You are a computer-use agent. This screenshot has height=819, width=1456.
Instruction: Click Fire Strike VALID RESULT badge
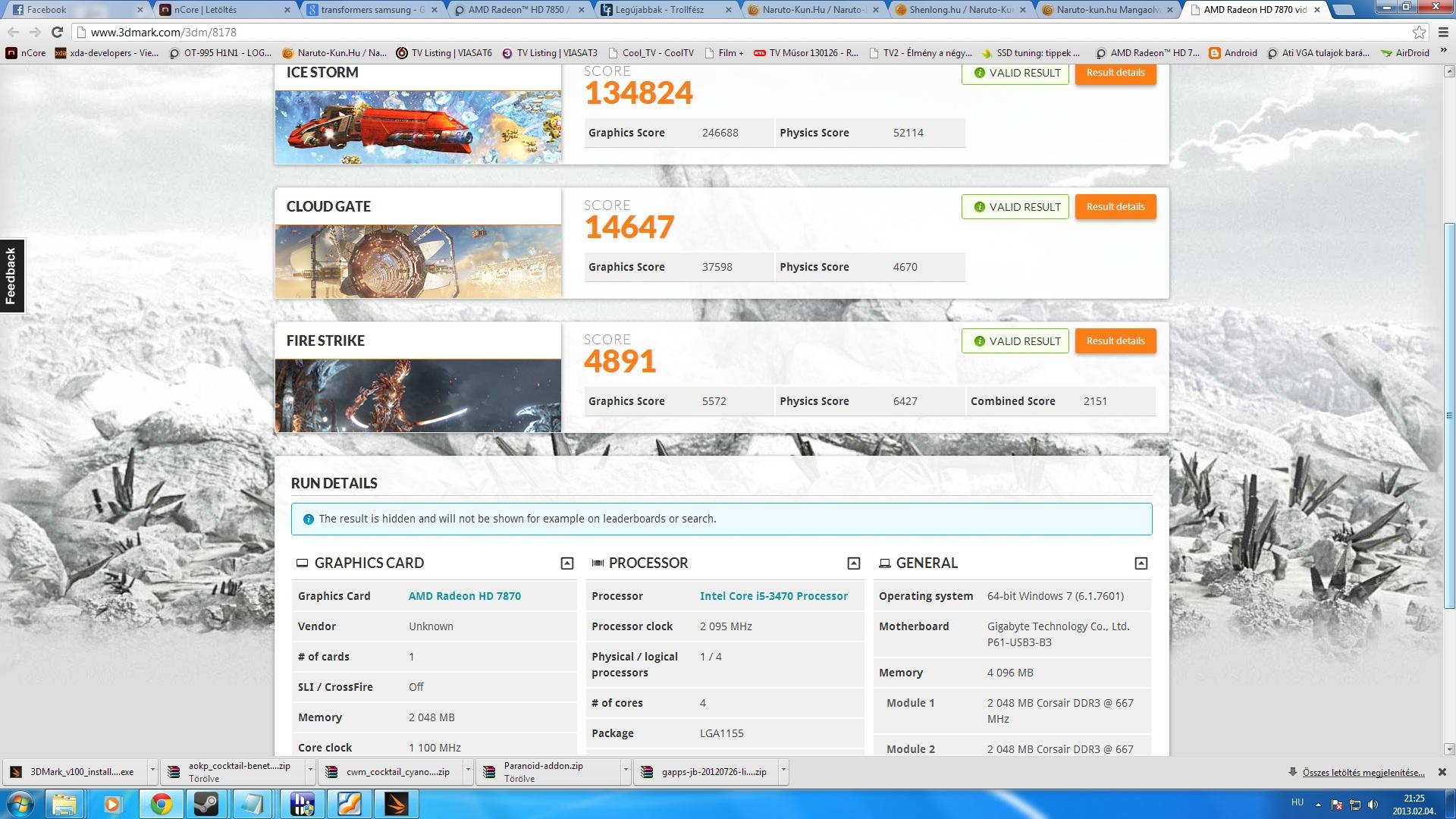coord(1015,341)
